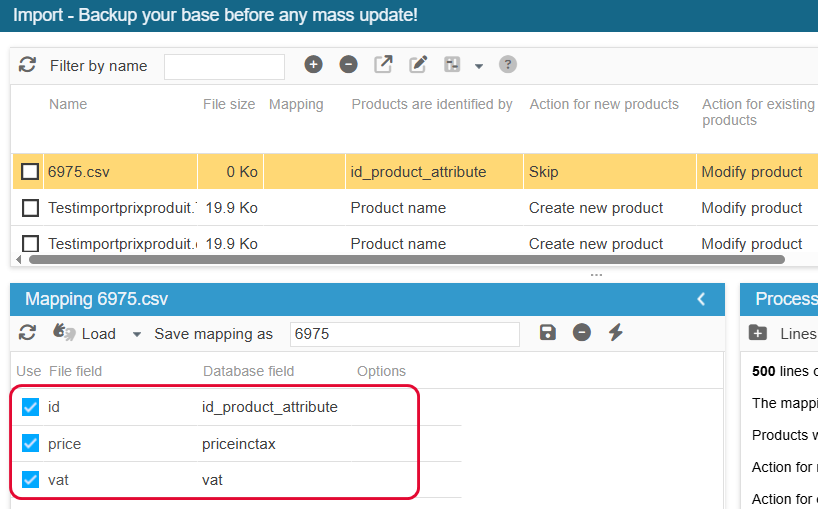The image size is (818, 509).
Task: Open the dropdown arrow next to Load
Action: [137, 334]
